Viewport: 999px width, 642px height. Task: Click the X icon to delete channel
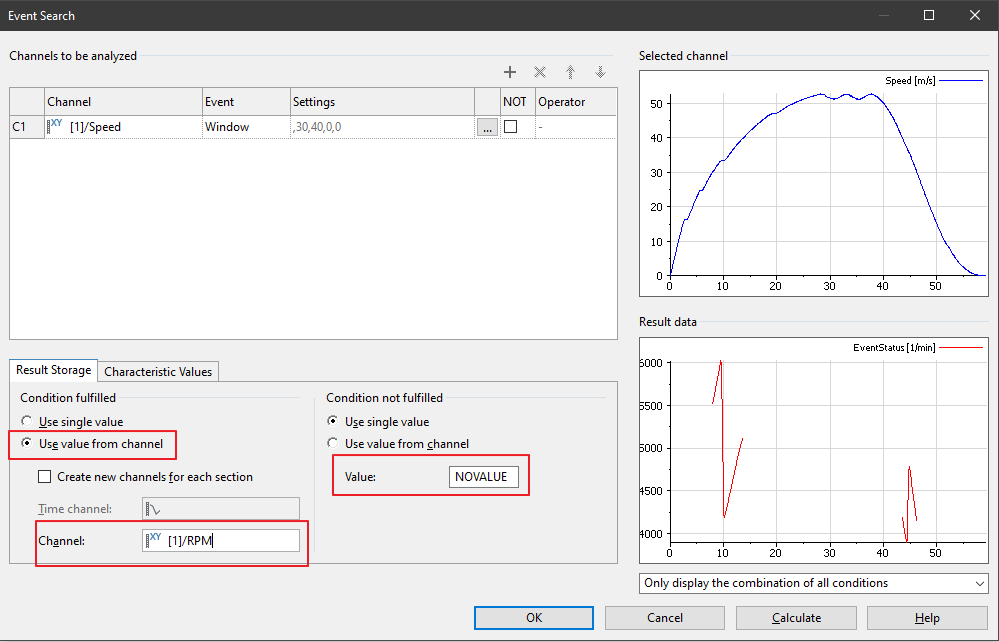[540, 72]
